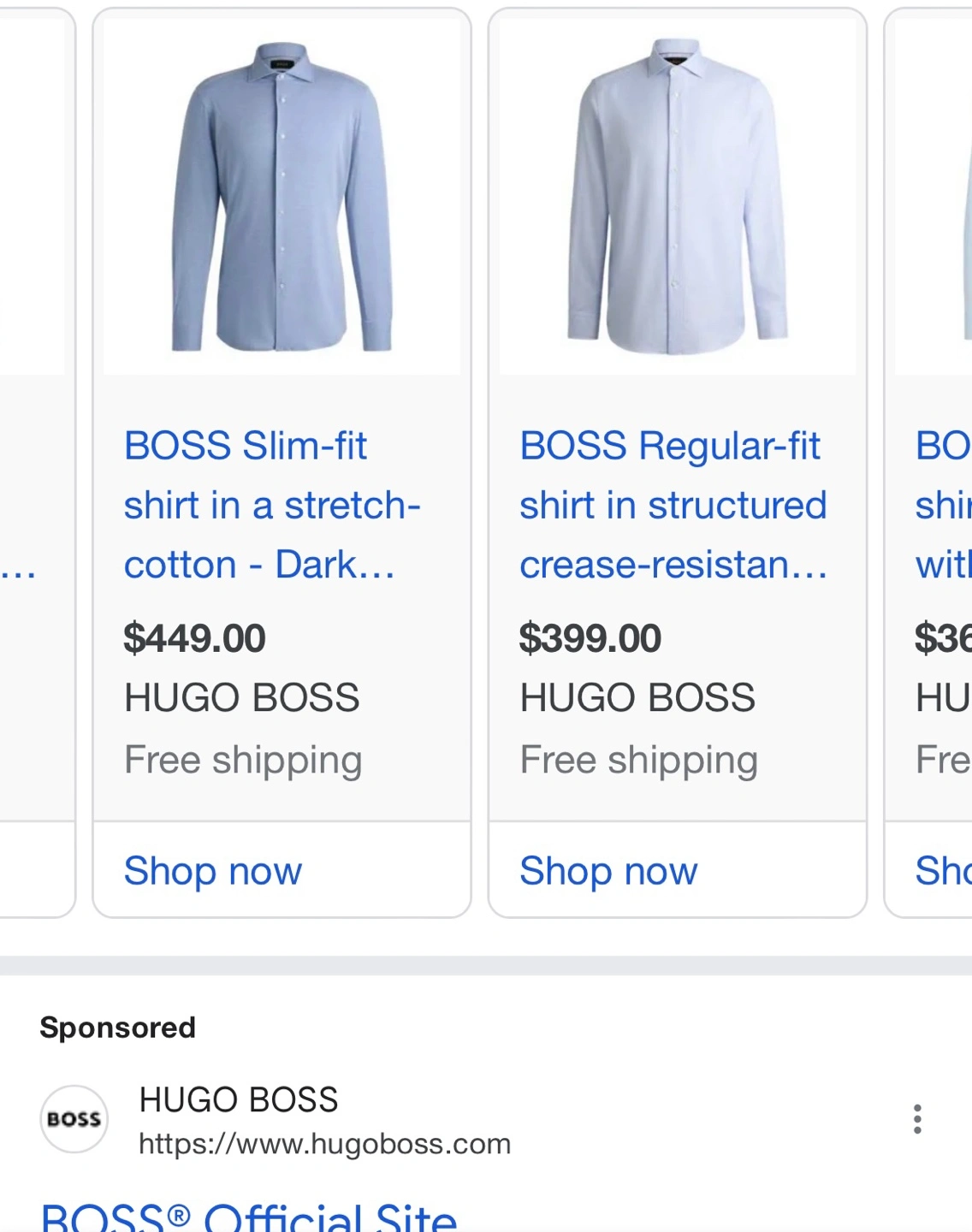
Task: Click the HUGO BOSS advertiser name in sponsored result
Action: pos(239,1099)
